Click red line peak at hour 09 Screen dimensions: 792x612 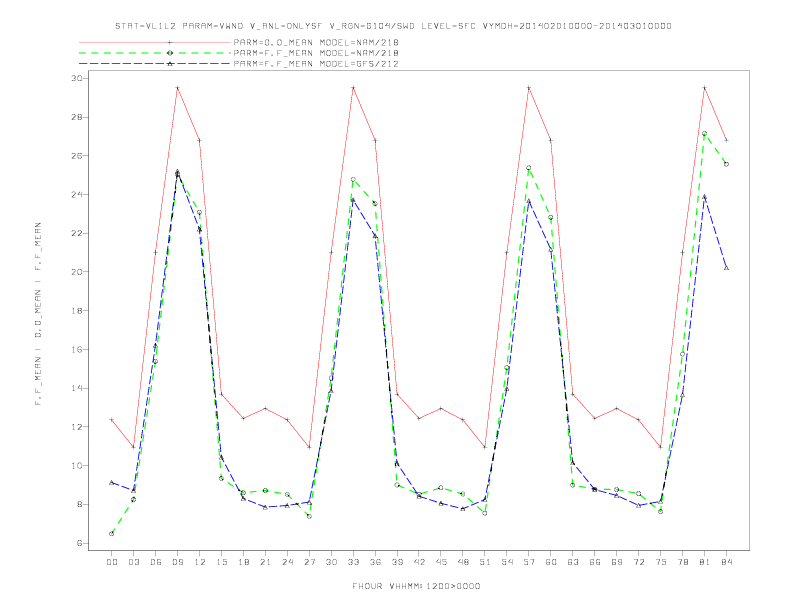[x=177, y=88]
